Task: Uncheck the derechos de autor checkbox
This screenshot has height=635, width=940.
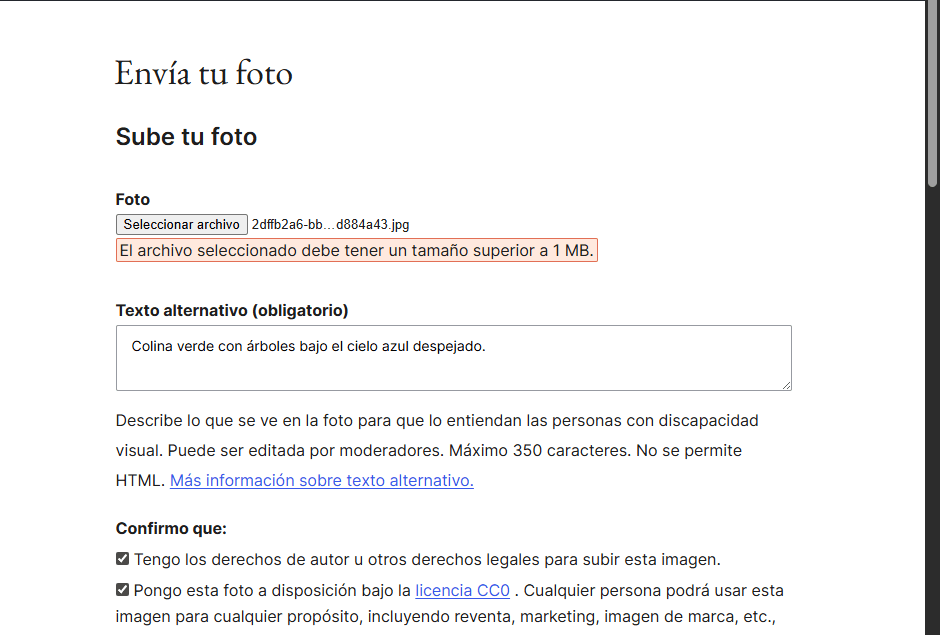Action: pos(122,559)
